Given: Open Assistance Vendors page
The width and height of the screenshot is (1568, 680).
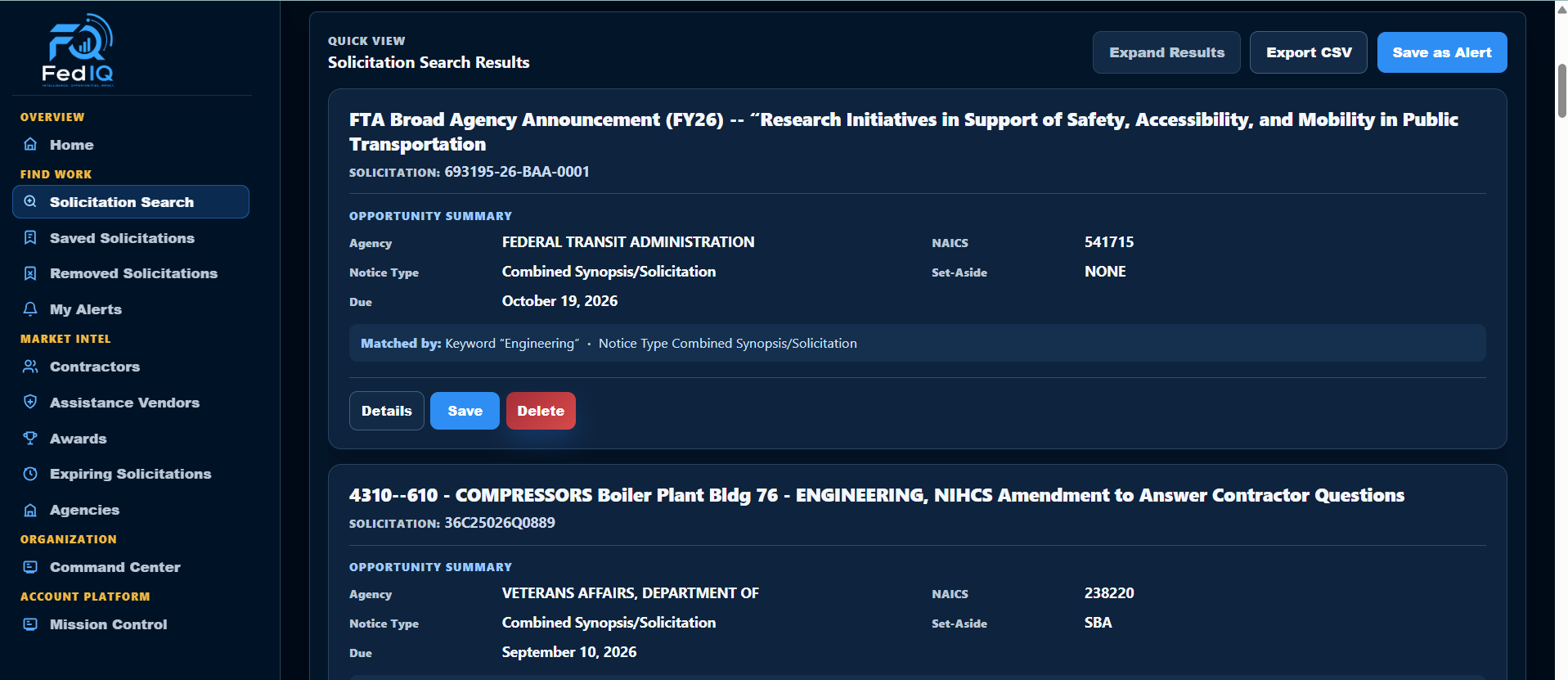Looking at the screenshot, I should point(131,403).
